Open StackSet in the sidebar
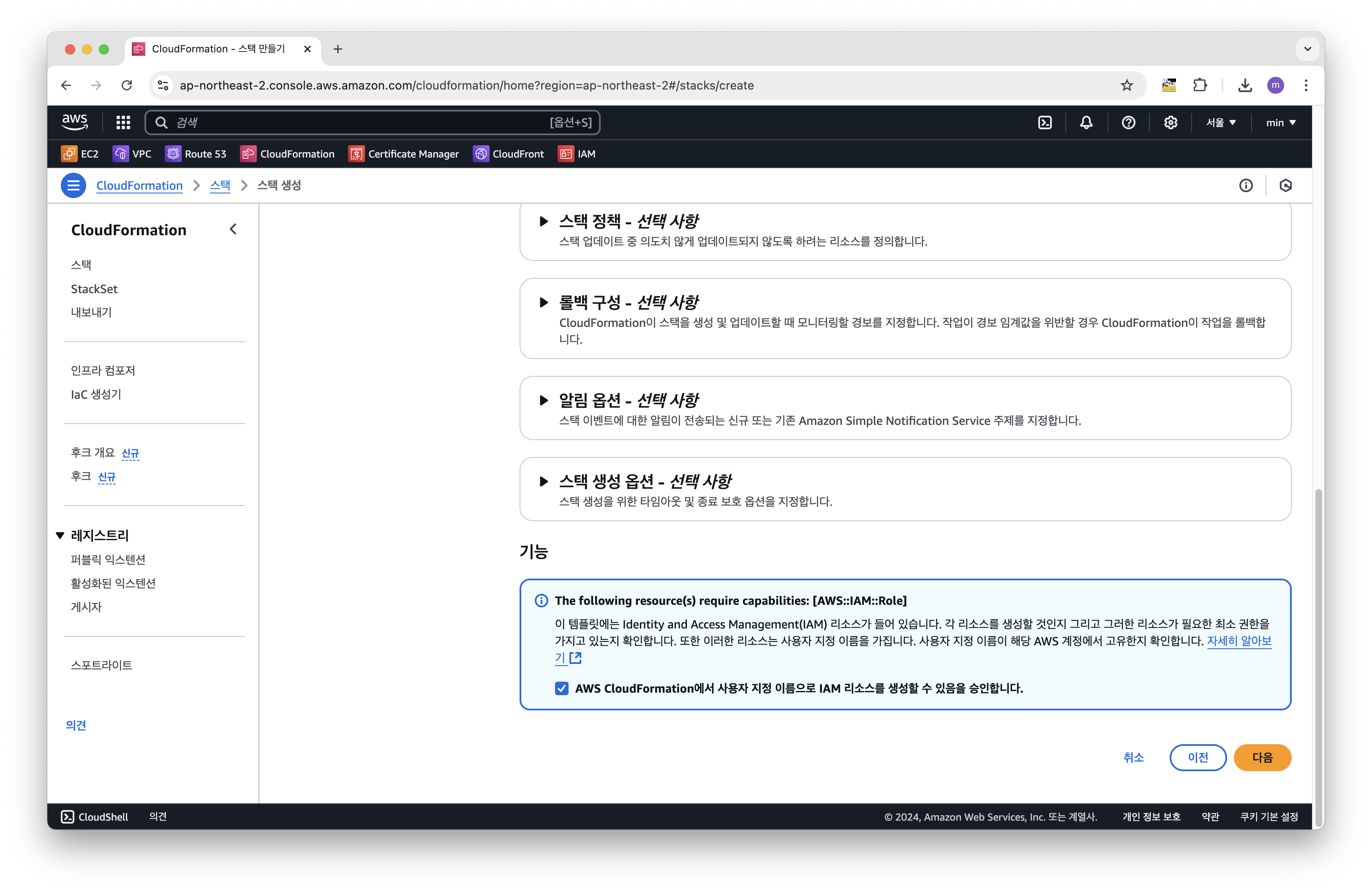The height and width of the screenshot is (892, 1372). tap(94, 289)
